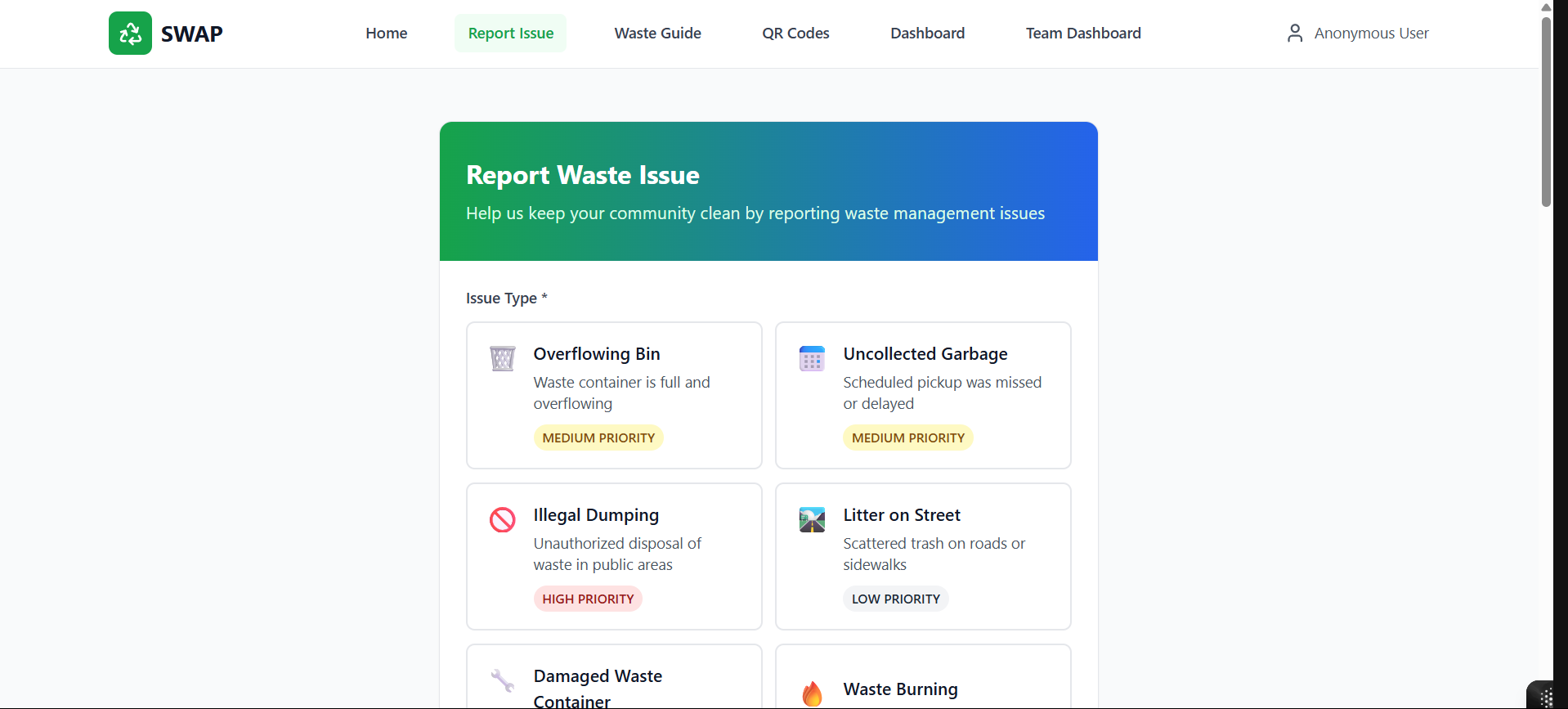Open Anonymous User account label
The height and width of the screenshot is (709, 1568).
pos(1371,34)
